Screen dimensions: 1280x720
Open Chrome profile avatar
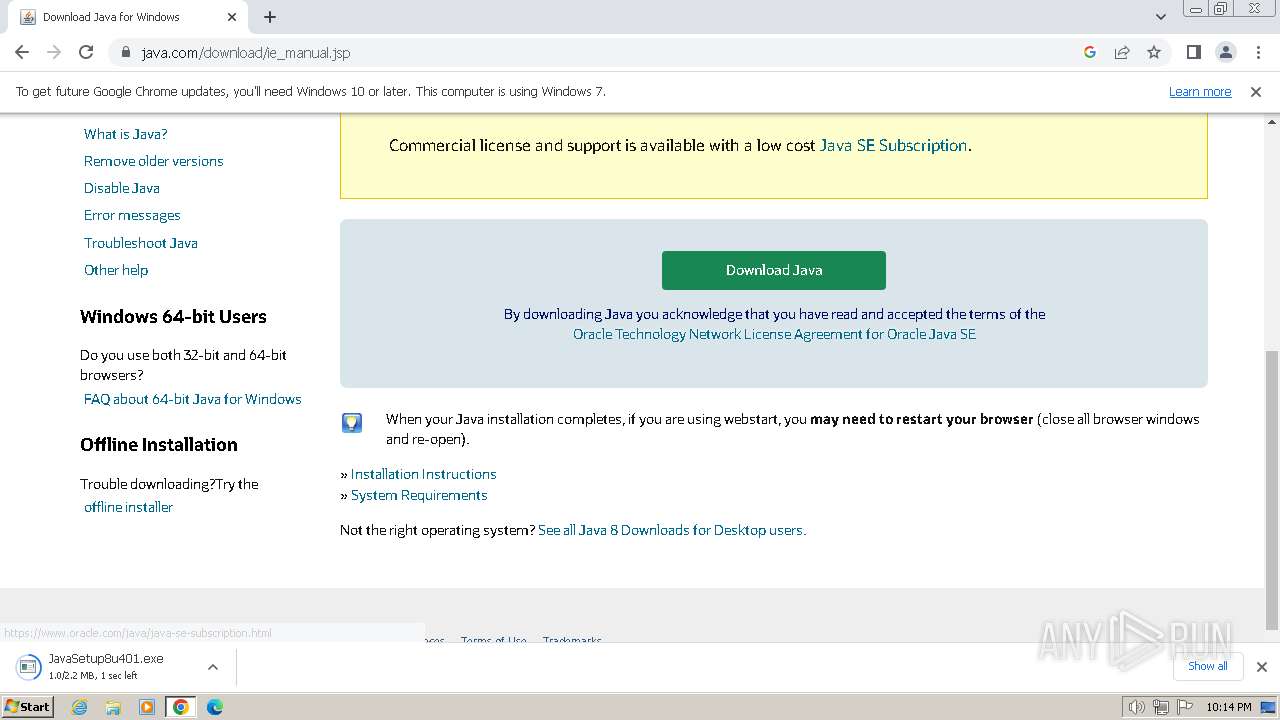point(1226,52)
